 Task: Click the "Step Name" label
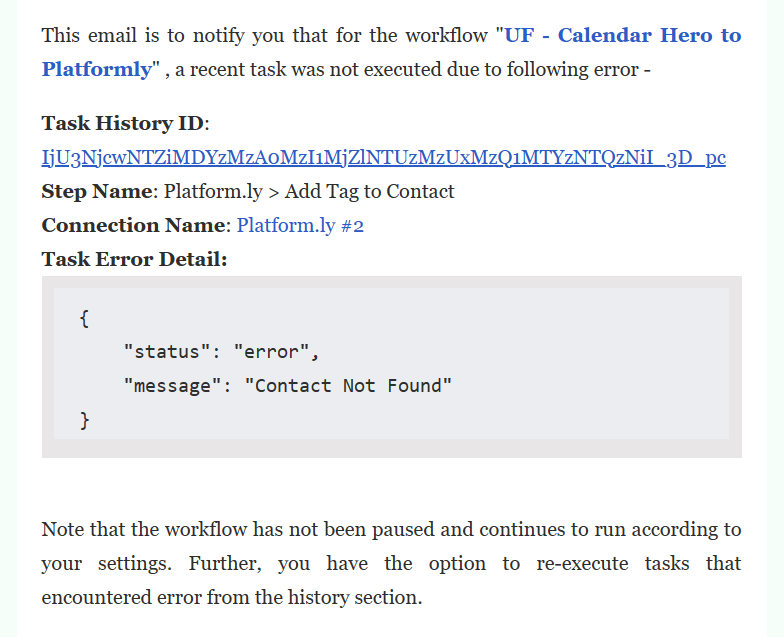point(97,192)
